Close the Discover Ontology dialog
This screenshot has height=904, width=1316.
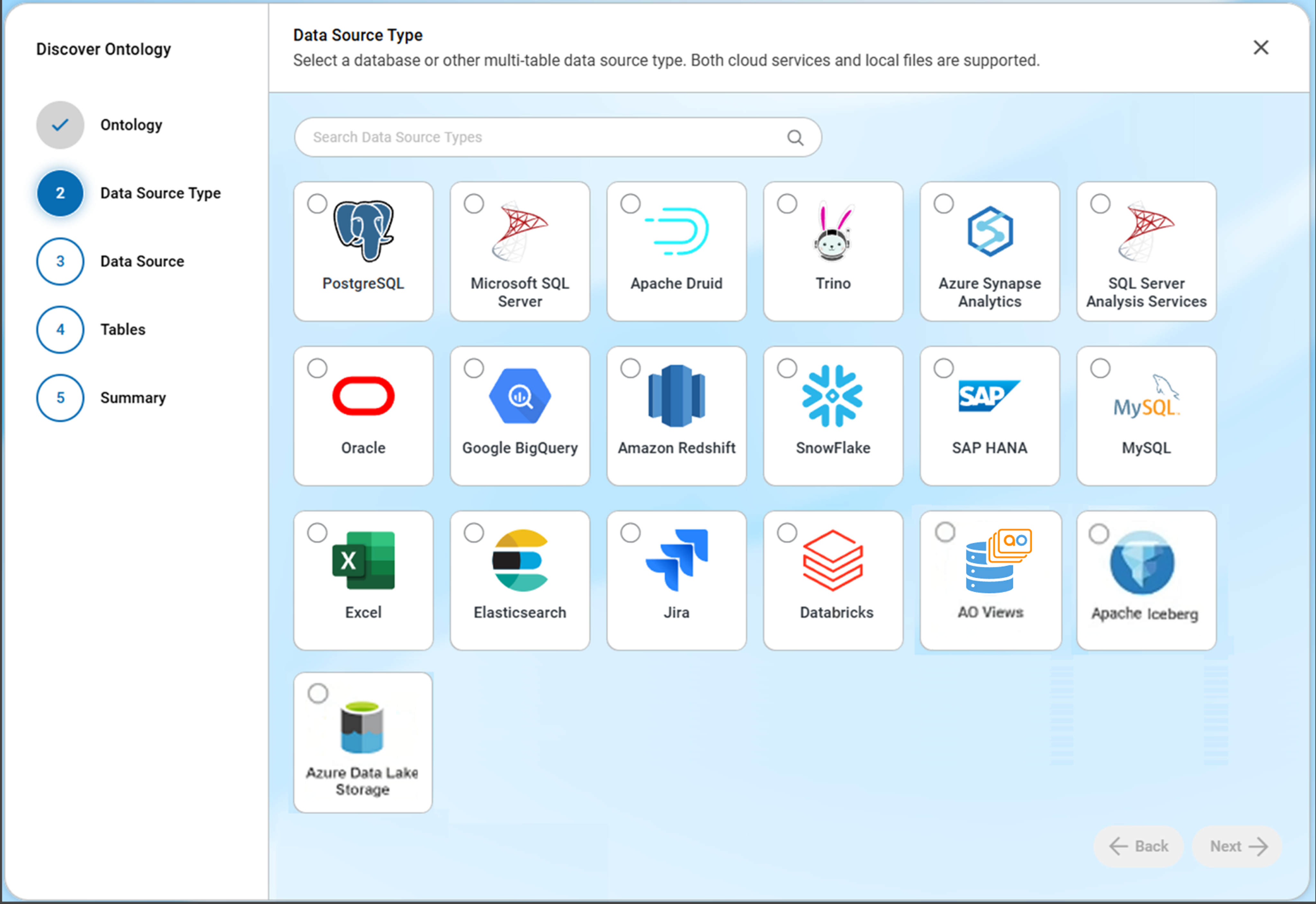(x=1260, y=48)
